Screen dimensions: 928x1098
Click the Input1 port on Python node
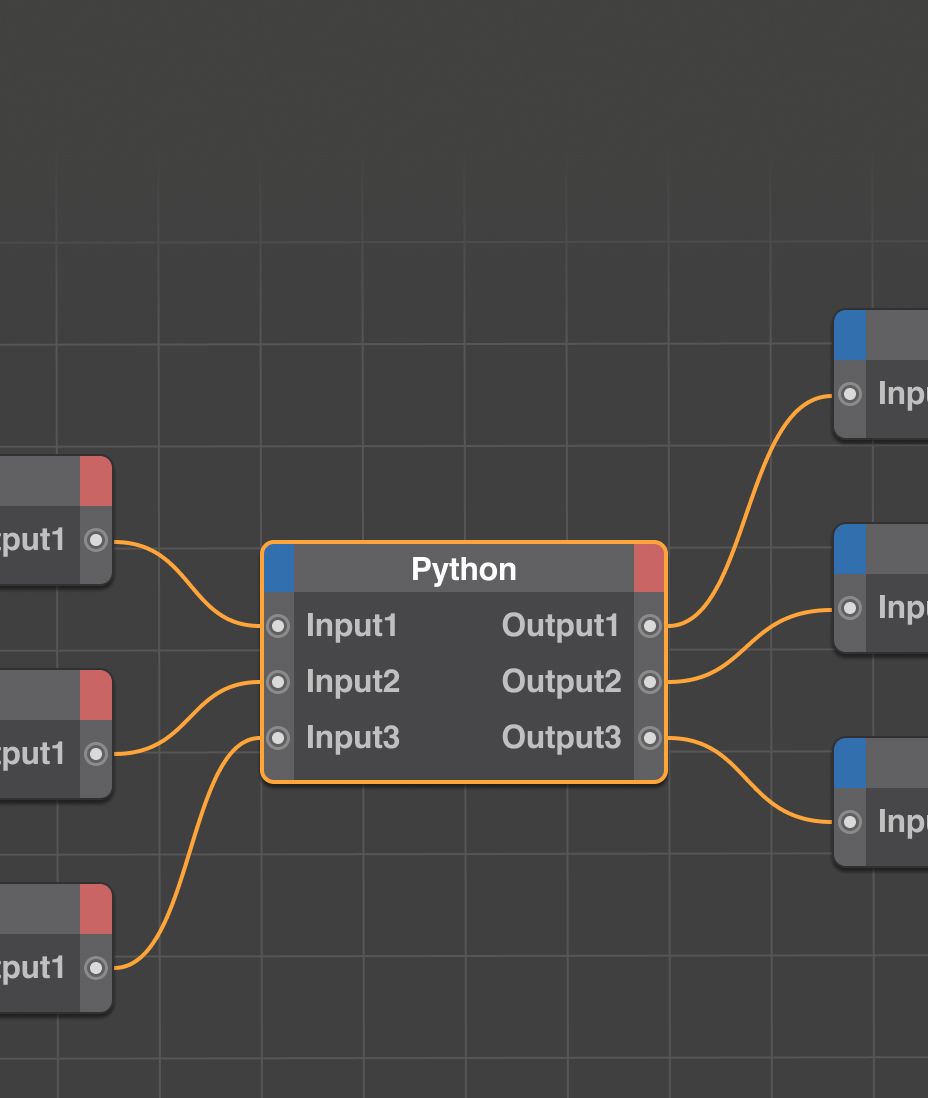pyautogui.click(x=279, y=626)
